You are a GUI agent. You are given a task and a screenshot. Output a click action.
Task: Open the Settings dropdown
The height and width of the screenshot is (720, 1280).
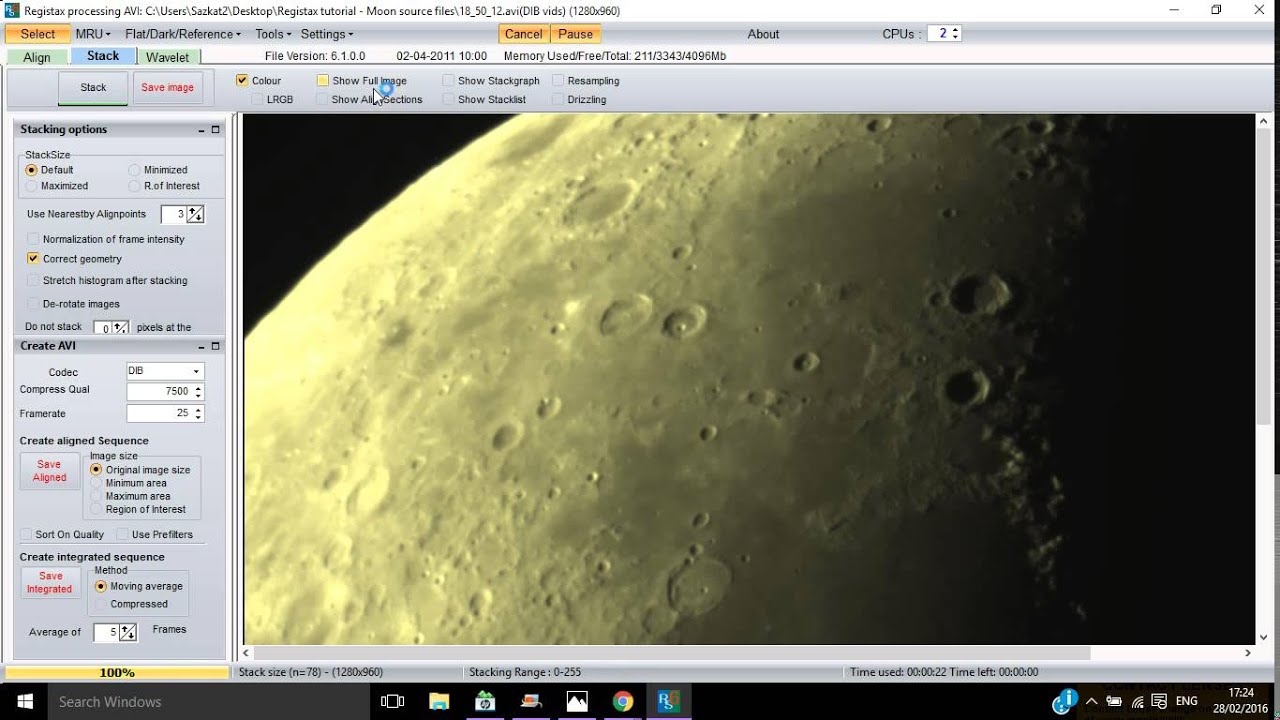(327, 34)
